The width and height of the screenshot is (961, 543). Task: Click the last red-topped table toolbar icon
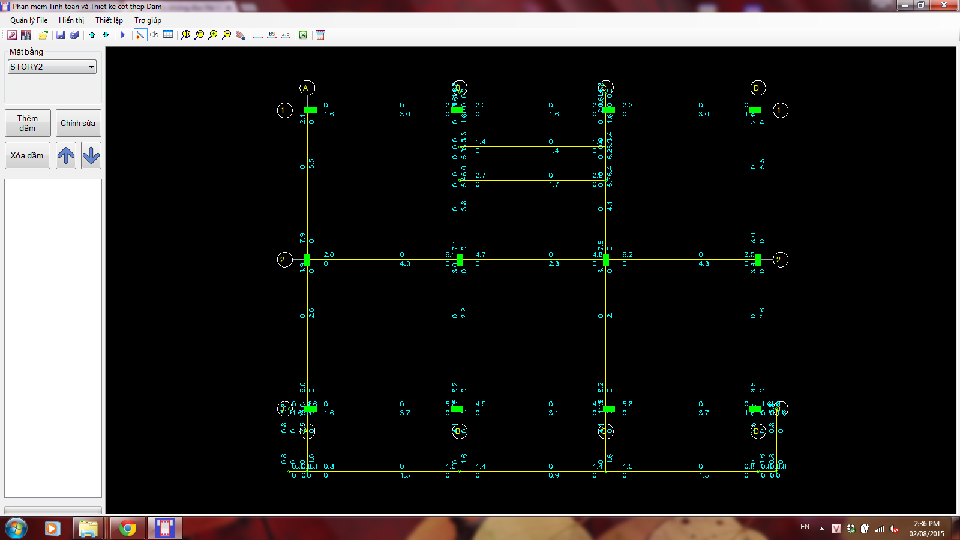320,35
